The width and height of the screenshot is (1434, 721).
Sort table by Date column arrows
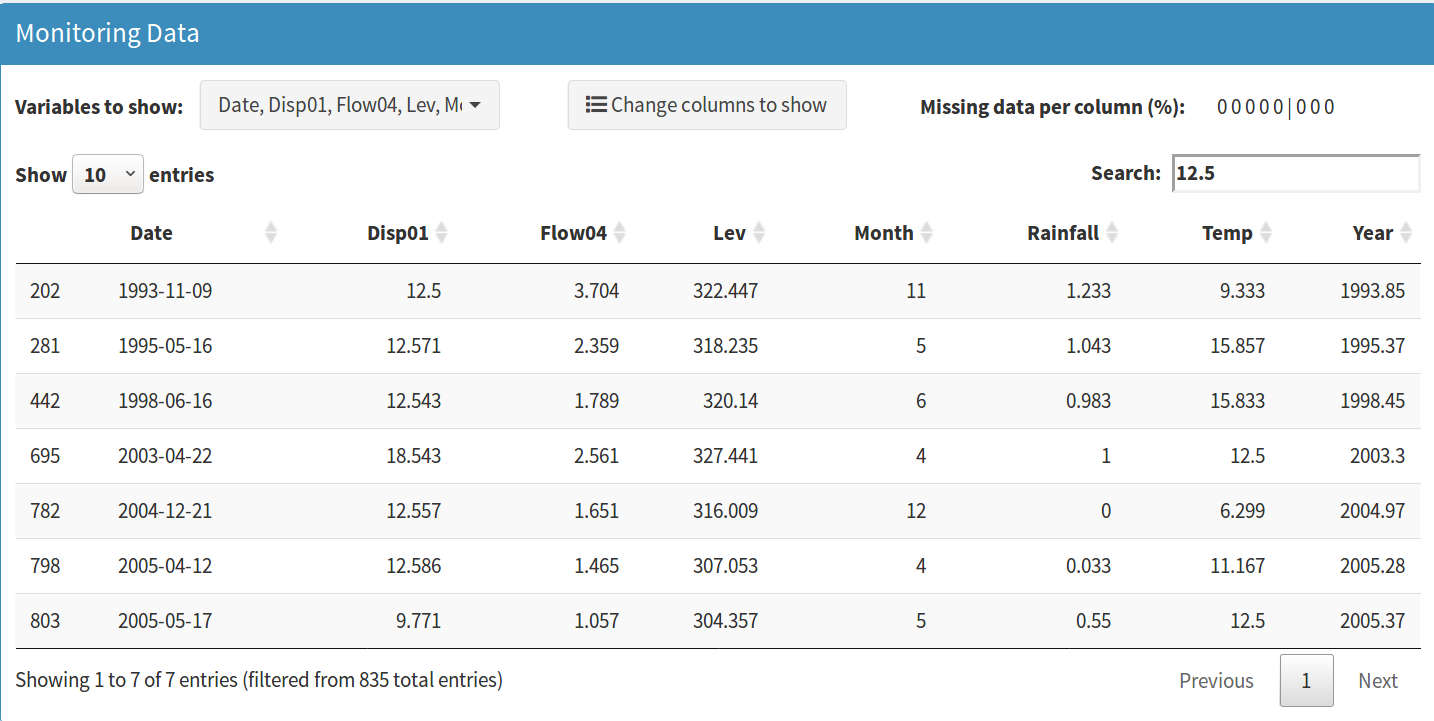click(x=270, y=233)
